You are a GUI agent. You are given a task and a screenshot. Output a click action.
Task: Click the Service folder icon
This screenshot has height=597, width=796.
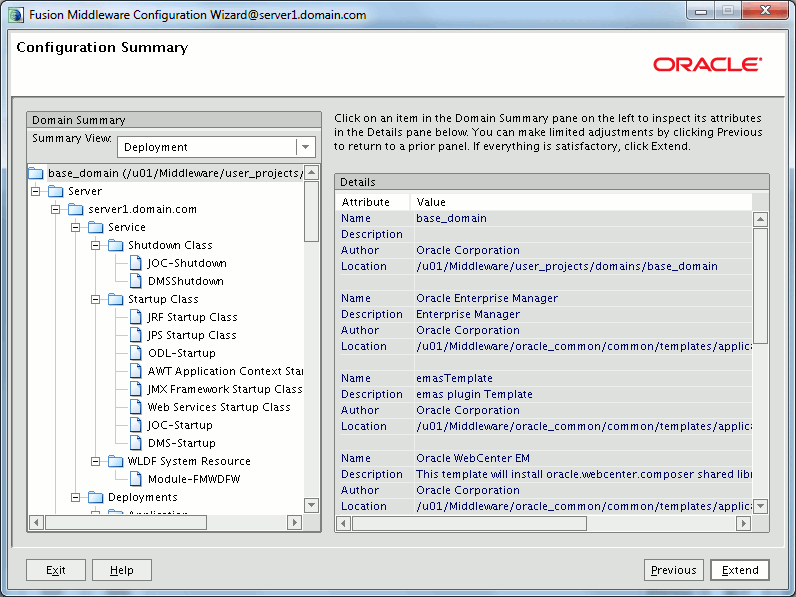tap(95, 227)
